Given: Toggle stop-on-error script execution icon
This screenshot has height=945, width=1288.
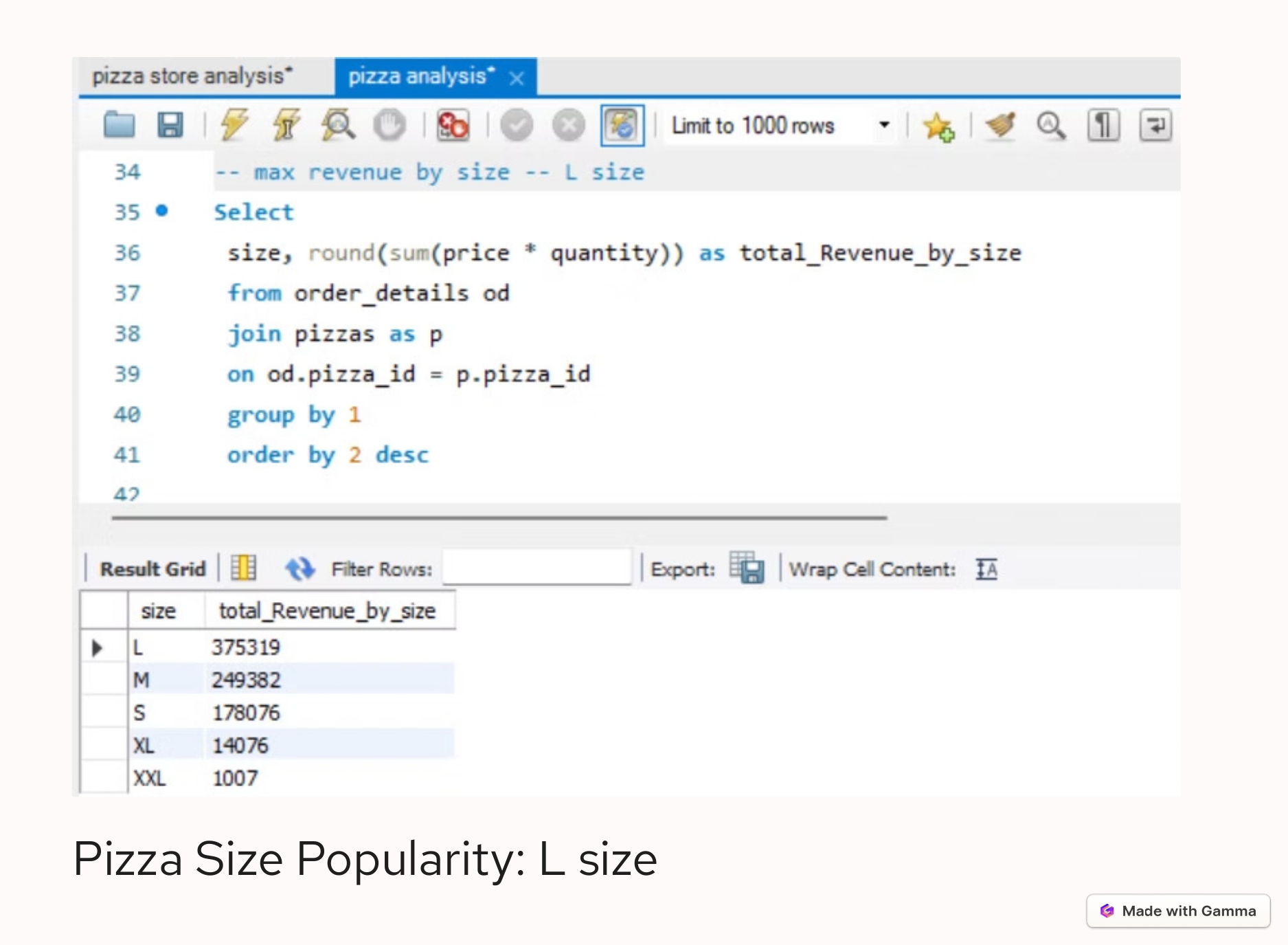Looking at the screenshot, I should pos(453,125).
